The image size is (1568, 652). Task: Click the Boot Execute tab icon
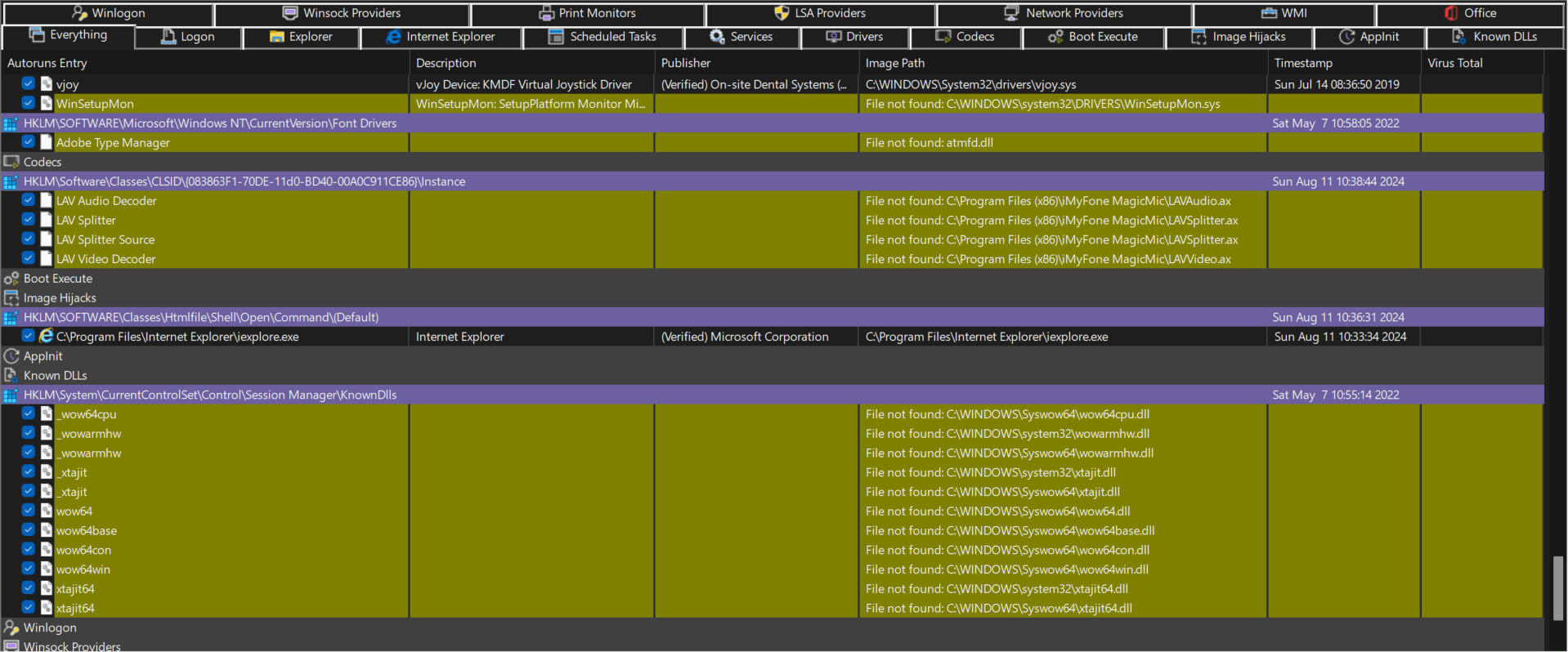click(x=1055, y=37)
